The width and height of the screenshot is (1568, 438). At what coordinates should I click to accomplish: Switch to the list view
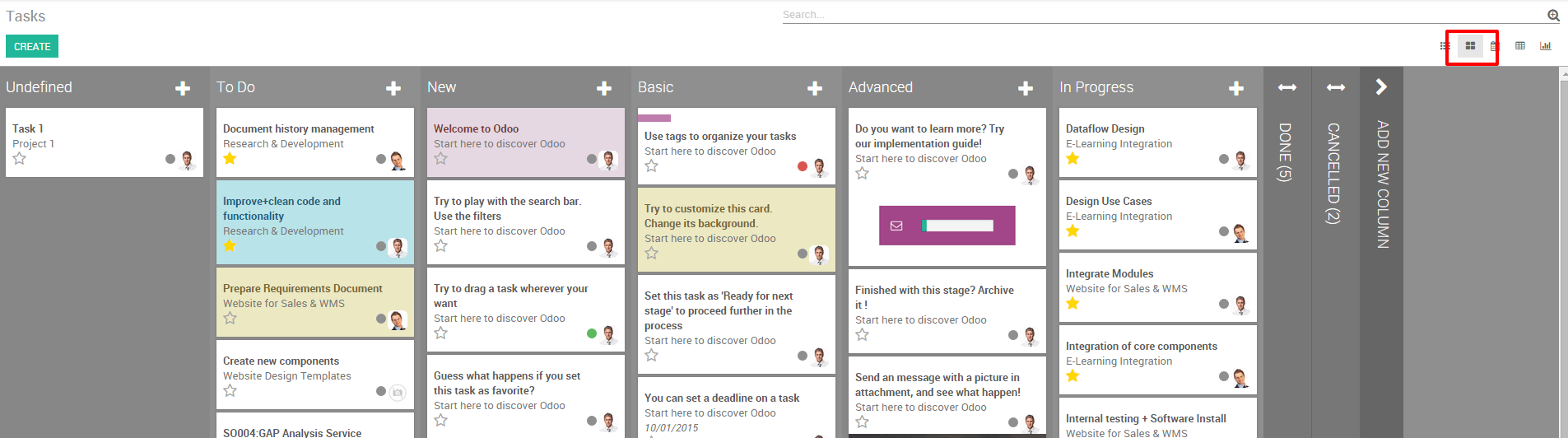pos(1445,46)
